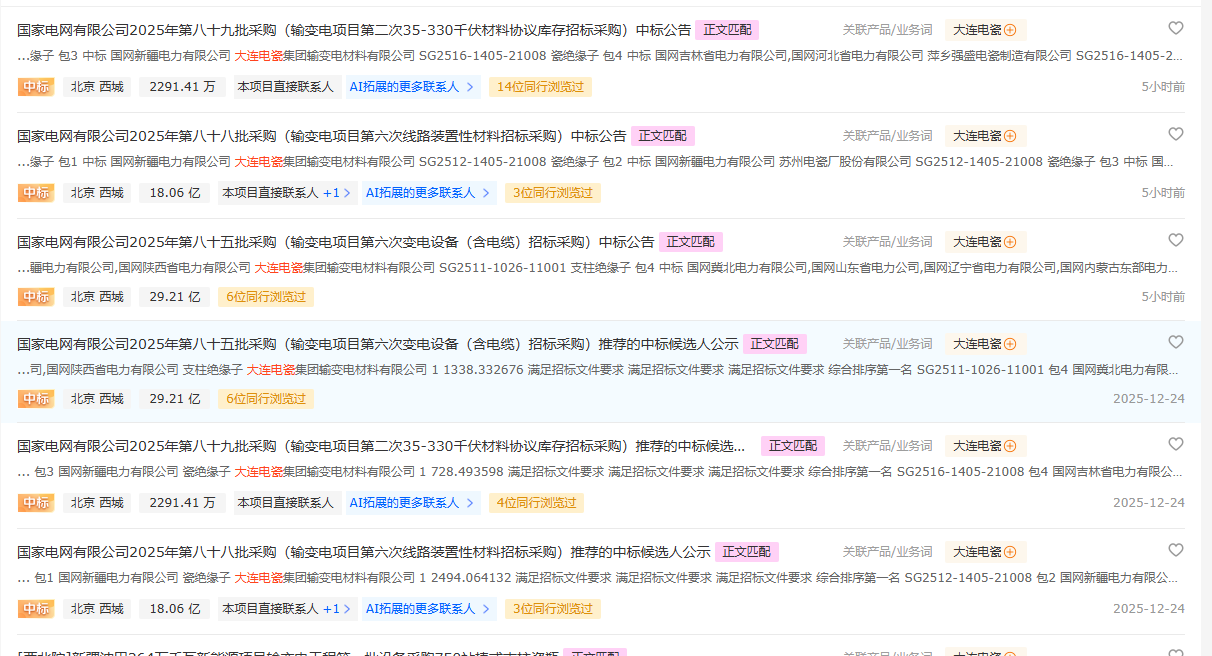
Task: Click 本项目直接联系人 in 第八十九批 推荐候选 row
Action: 285,503
